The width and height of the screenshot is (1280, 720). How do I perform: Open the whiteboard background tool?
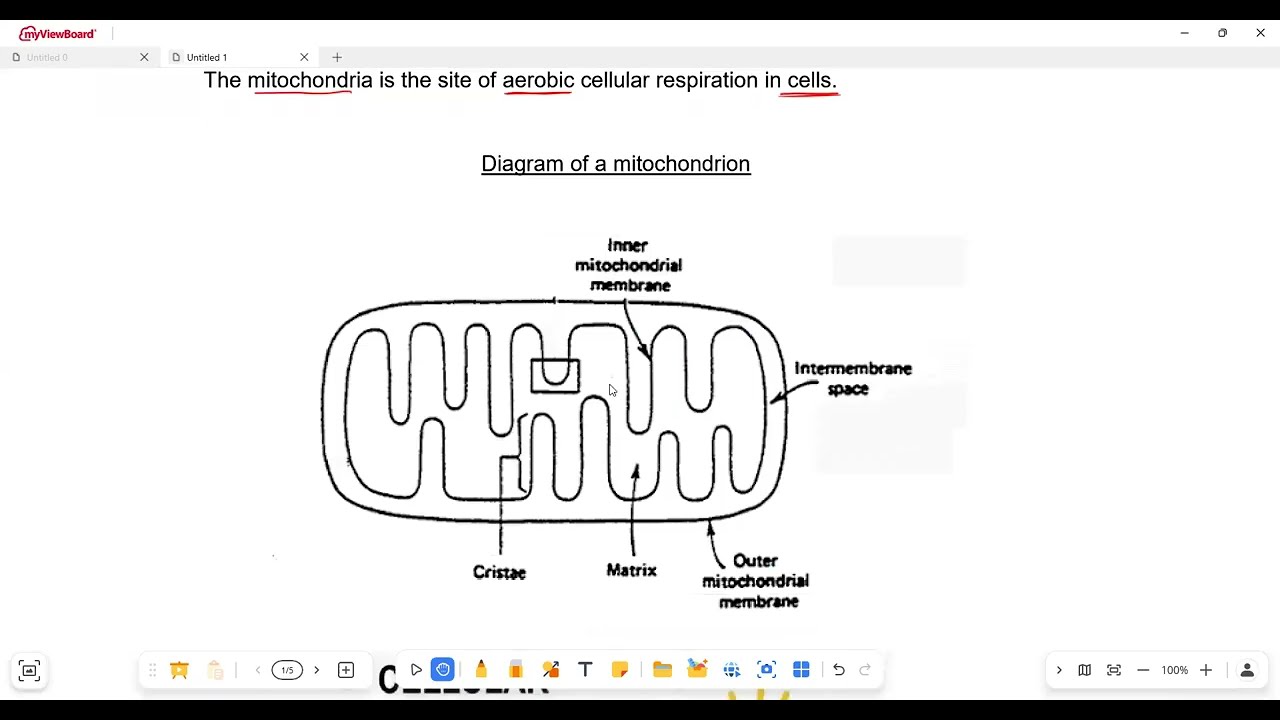pyautogui.click(x=180, y=670)
